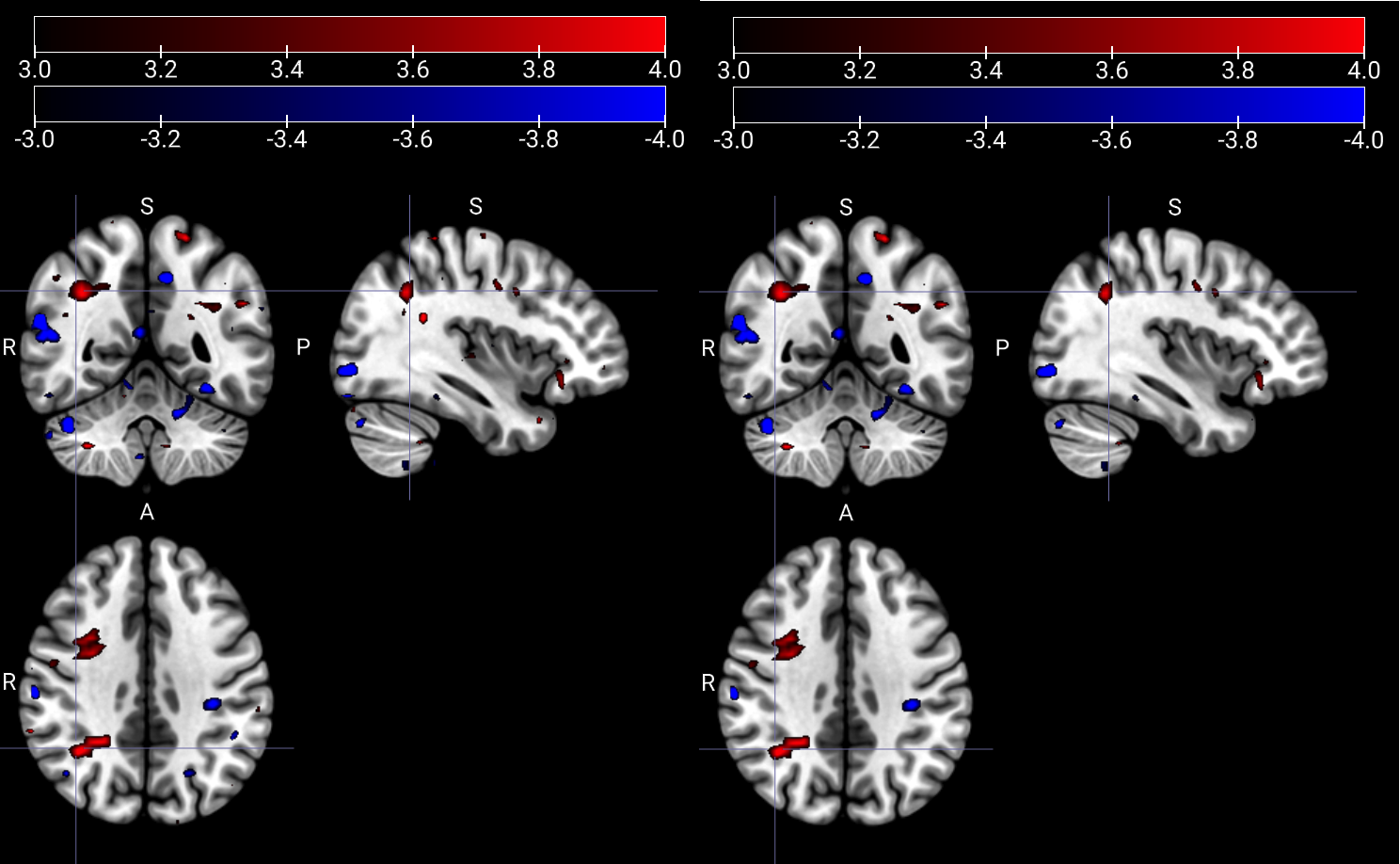Click crosshair intersection in right sagittal view
Viewport: 1400px width, 864px height.
[1108, 292]
